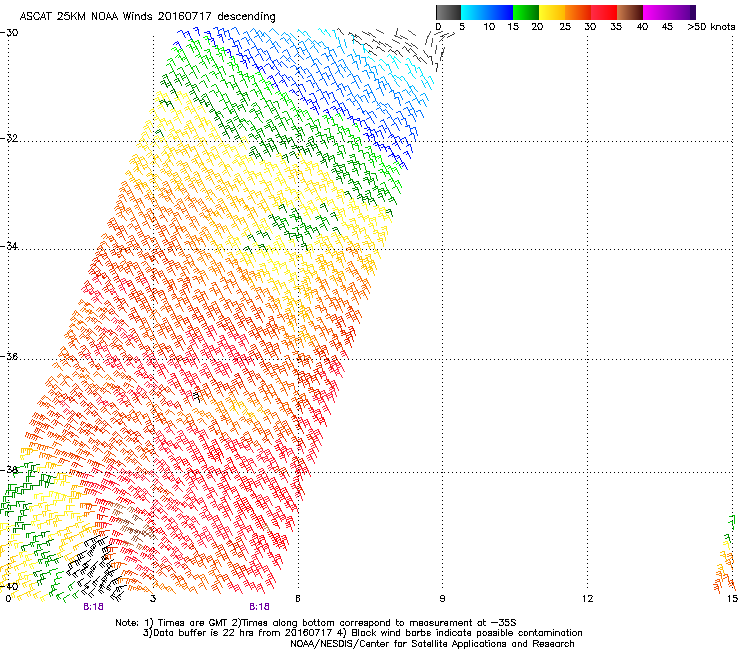The height and width of the screenshot is (650, 740).
Task: Click the 'Data buffer is 22 hrs from 20160717' note
Action: [238, 633]
